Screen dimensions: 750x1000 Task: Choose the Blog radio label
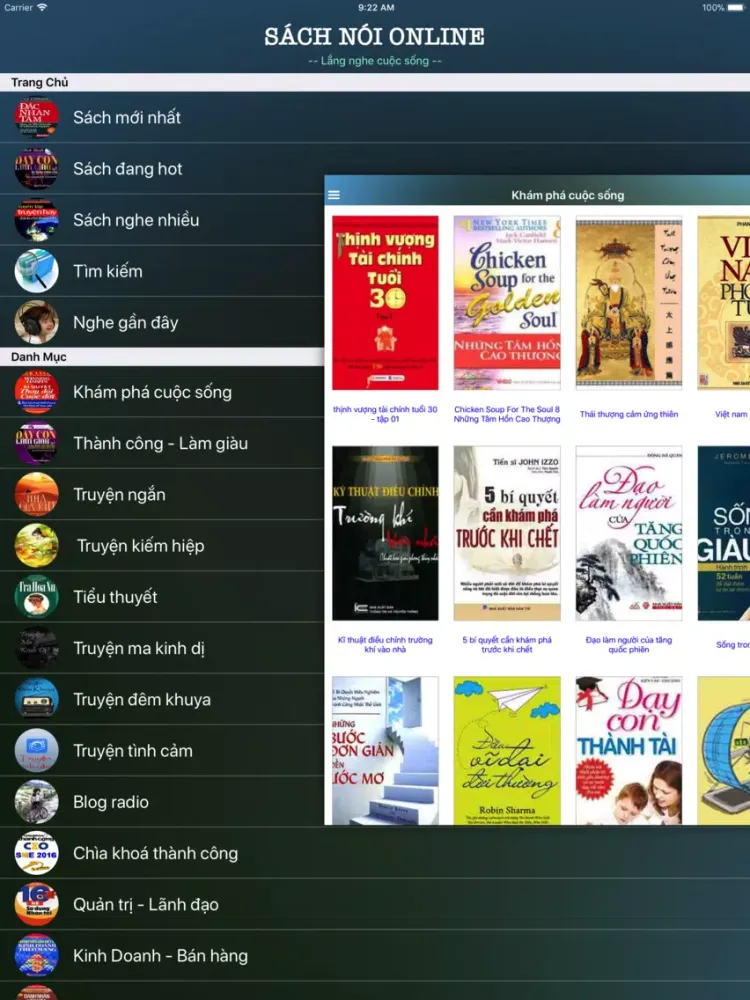coord(111,802)
